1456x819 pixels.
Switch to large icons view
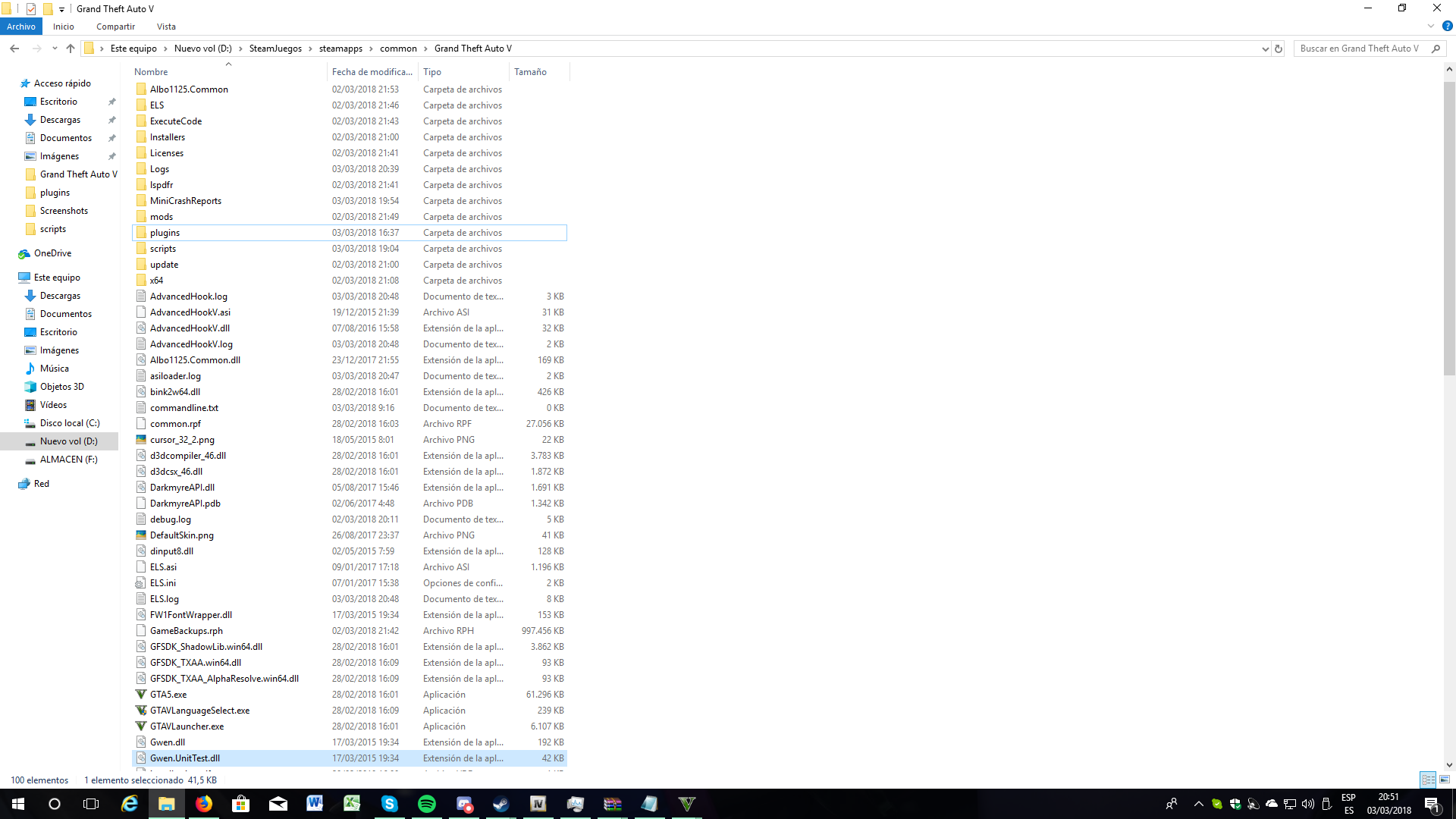1445,780
